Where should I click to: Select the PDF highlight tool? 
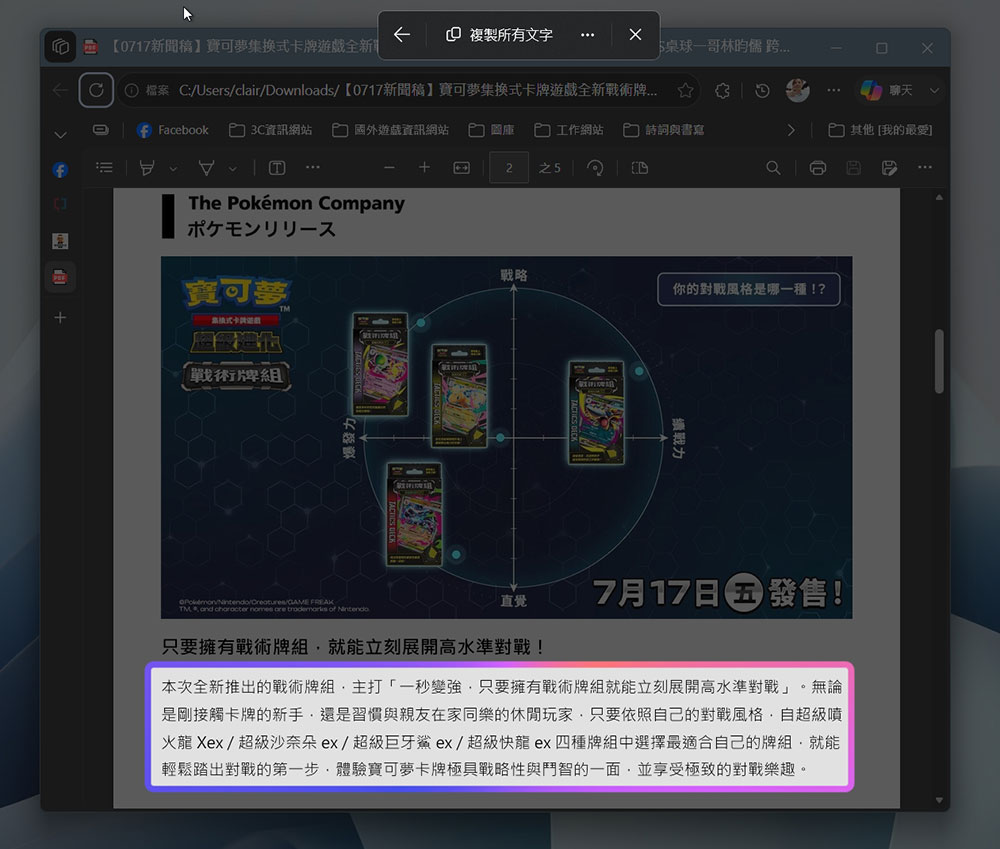pyautogui.click(x=147, y=168)
